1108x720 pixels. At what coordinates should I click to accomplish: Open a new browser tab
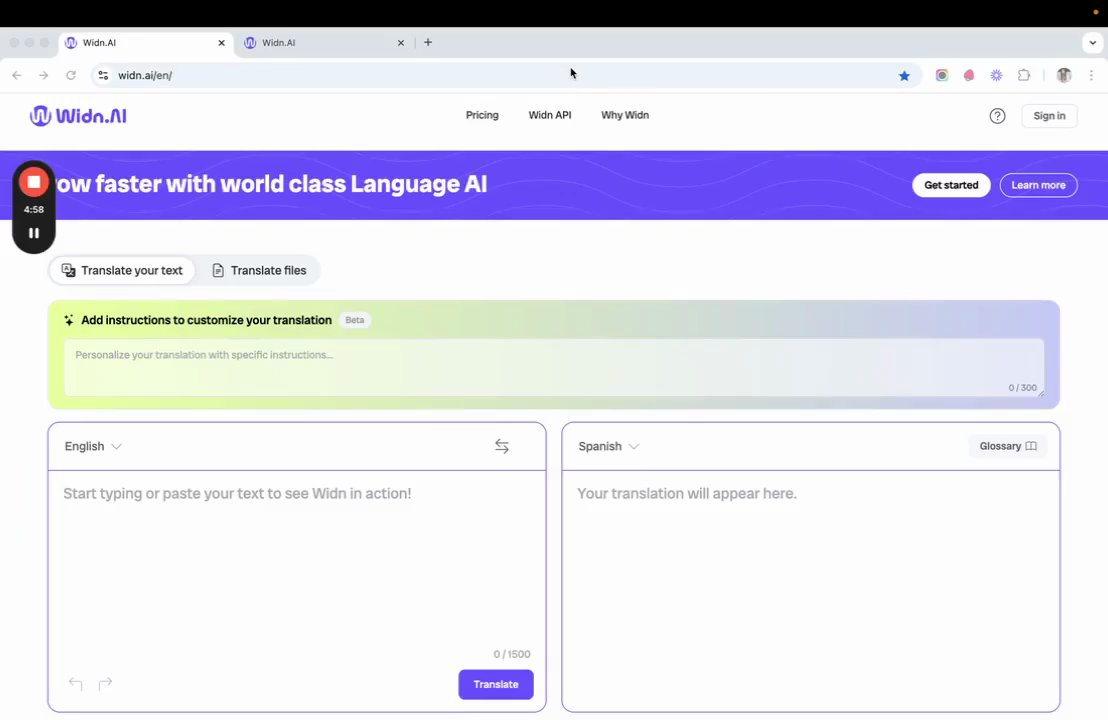(x=428, y=42)
